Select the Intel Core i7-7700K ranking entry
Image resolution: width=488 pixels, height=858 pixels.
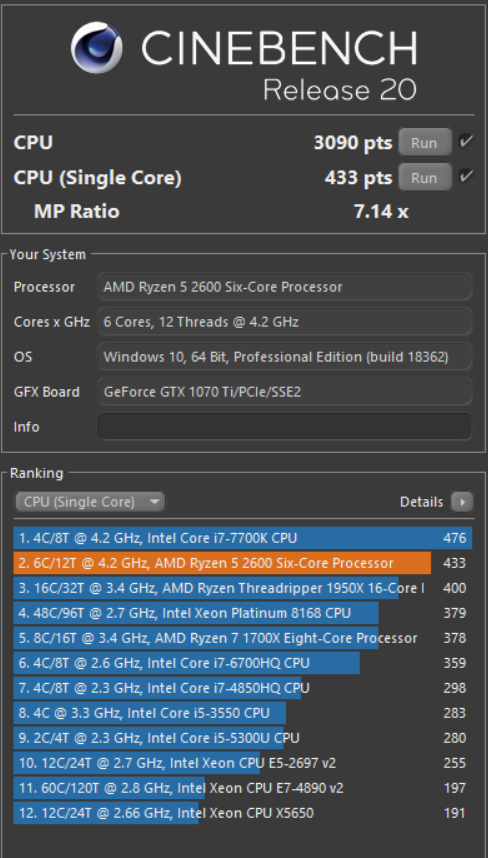coord(243,538)
